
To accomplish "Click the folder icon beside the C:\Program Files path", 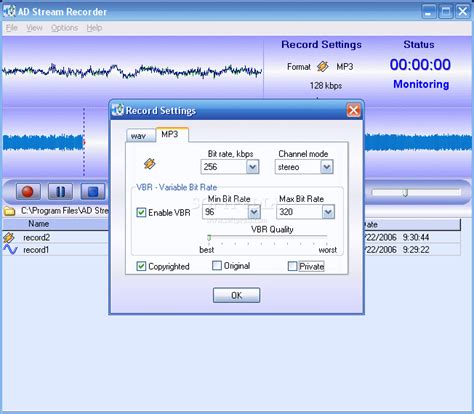I will coord(9,211).
